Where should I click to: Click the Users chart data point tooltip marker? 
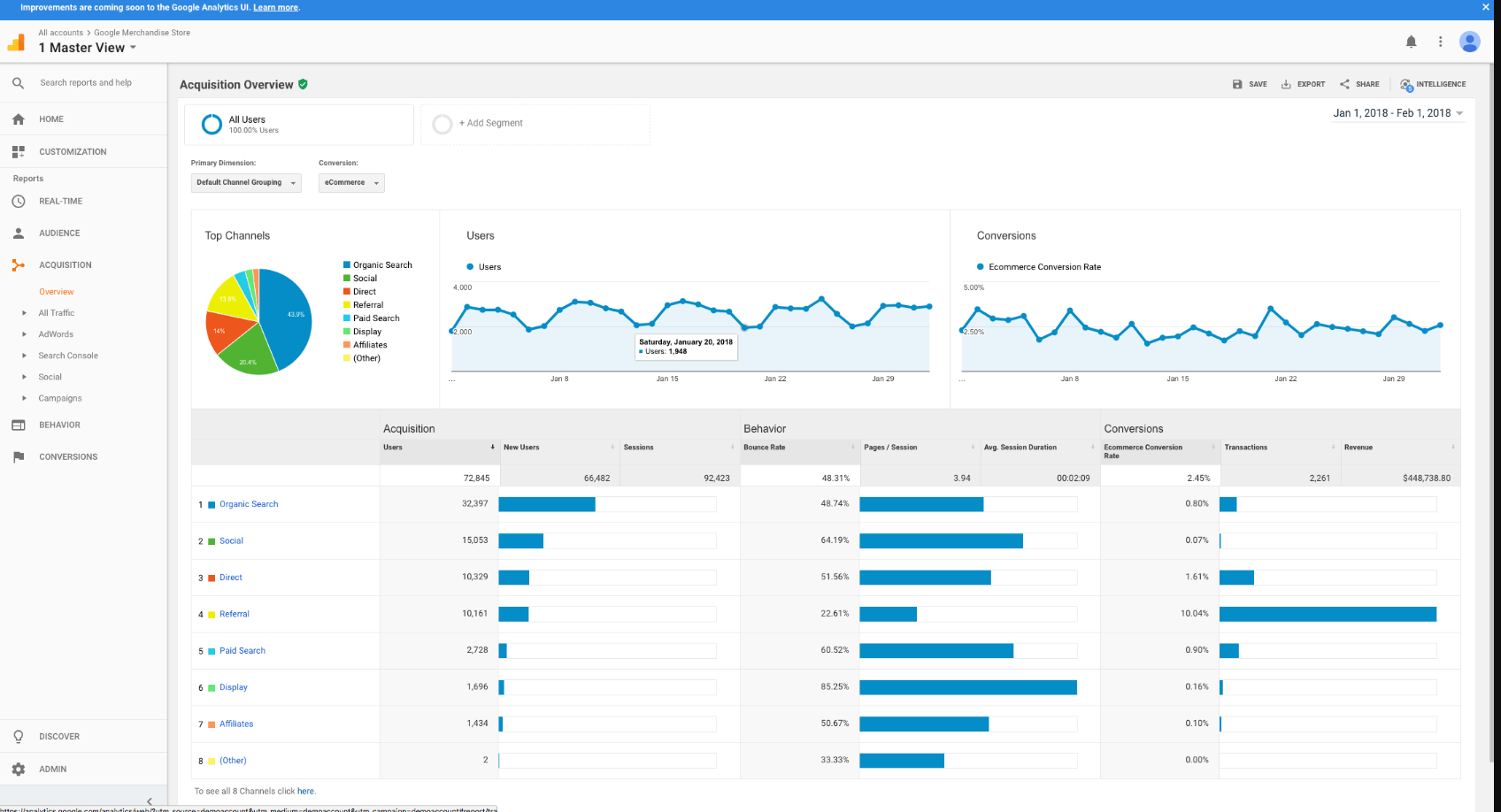[744, 327]
